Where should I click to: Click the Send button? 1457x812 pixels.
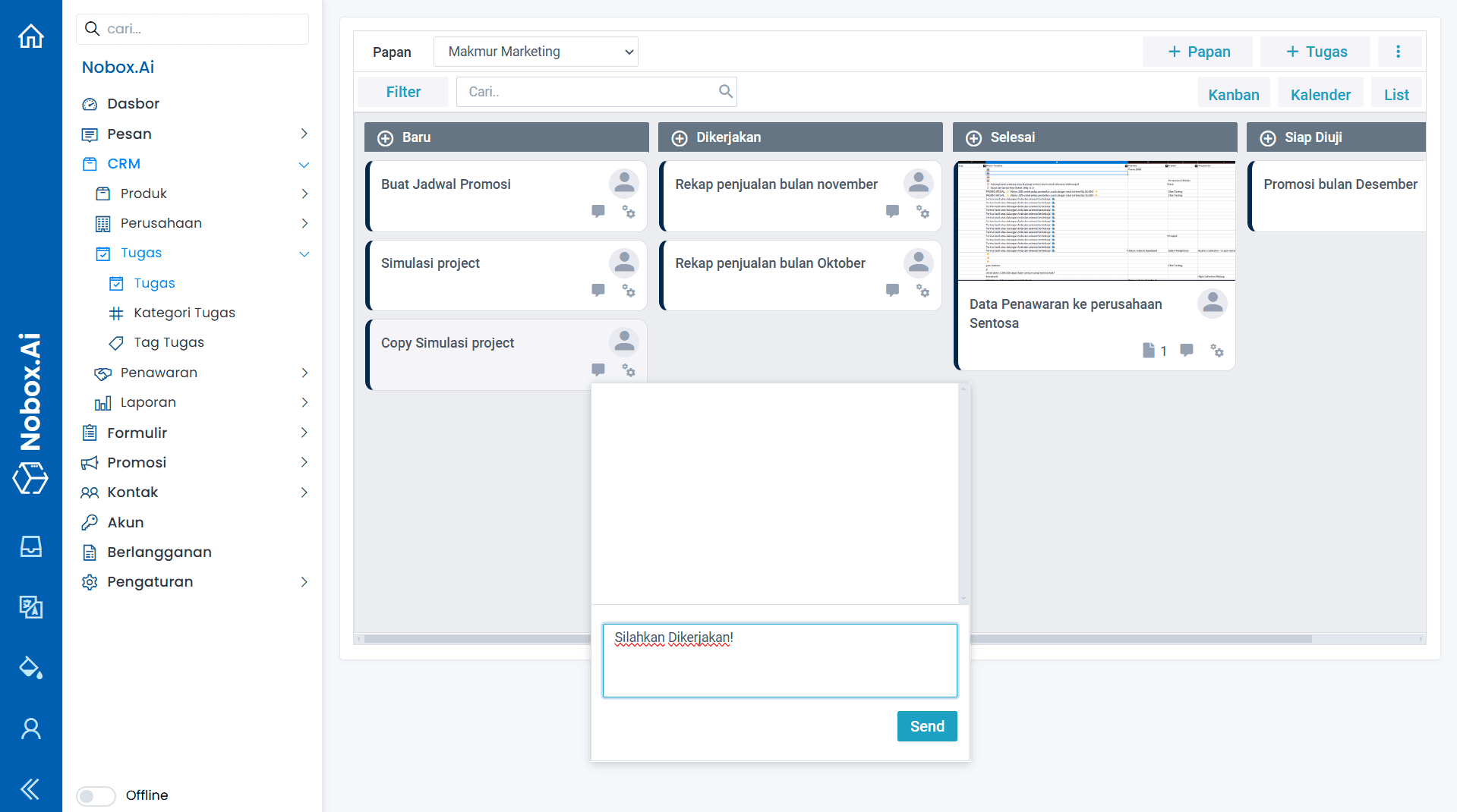(927, 726)
